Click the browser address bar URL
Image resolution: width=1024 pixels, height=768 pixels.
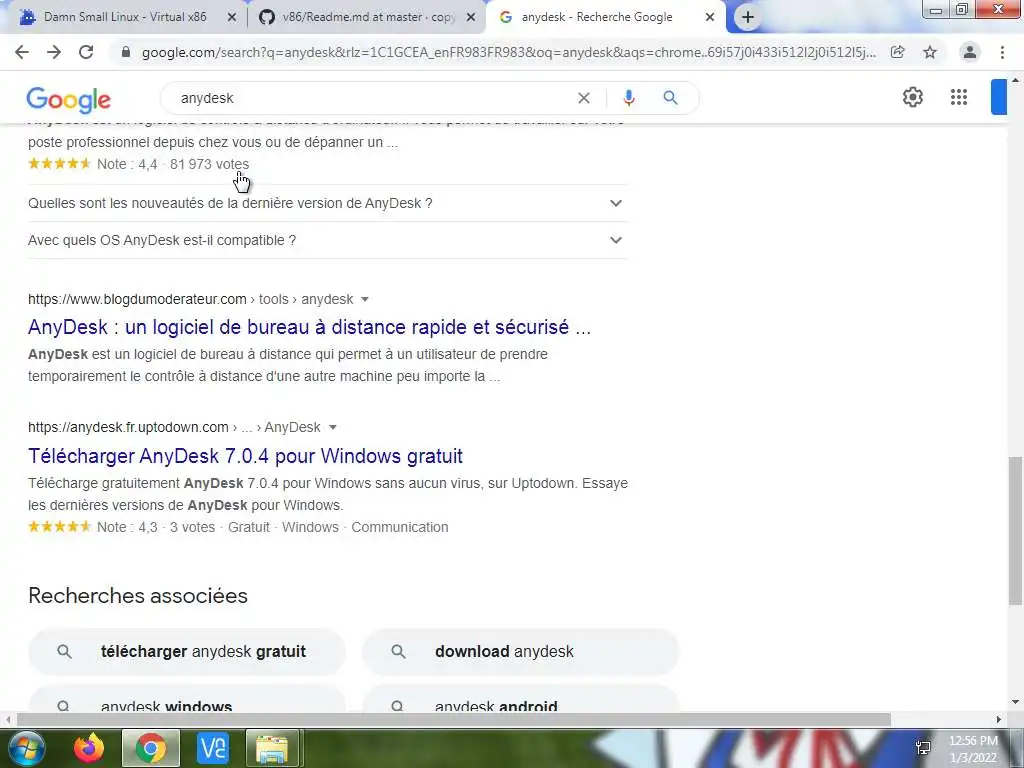[x=508, y=52]
